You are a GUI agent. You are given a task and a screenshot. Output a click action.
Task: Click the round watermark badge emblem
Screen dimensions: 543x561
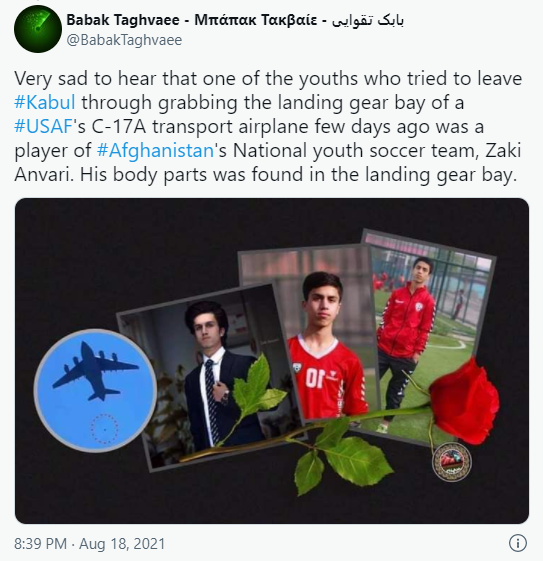pyautogui.click(x=452, y=462)
